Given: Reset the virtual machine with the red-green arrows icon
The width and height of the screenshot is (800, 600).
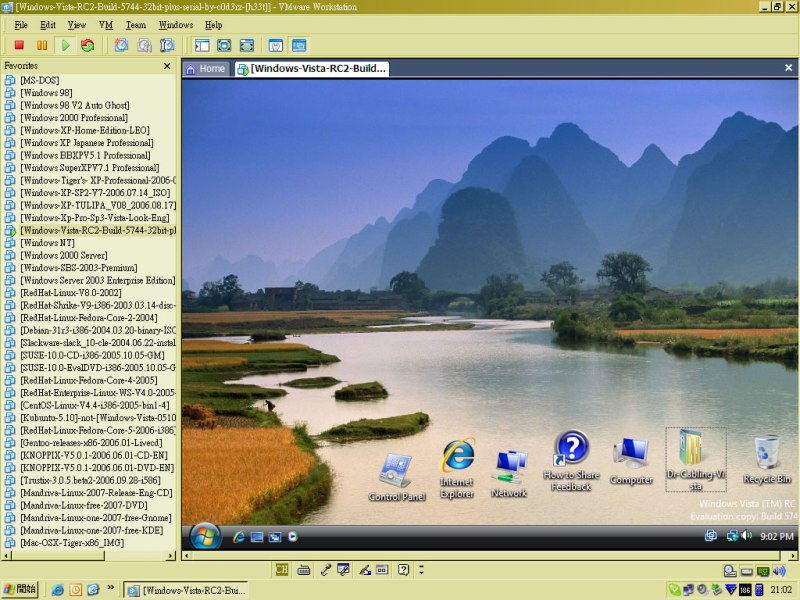Looking at the screenshot, I should tap(88, 45).
